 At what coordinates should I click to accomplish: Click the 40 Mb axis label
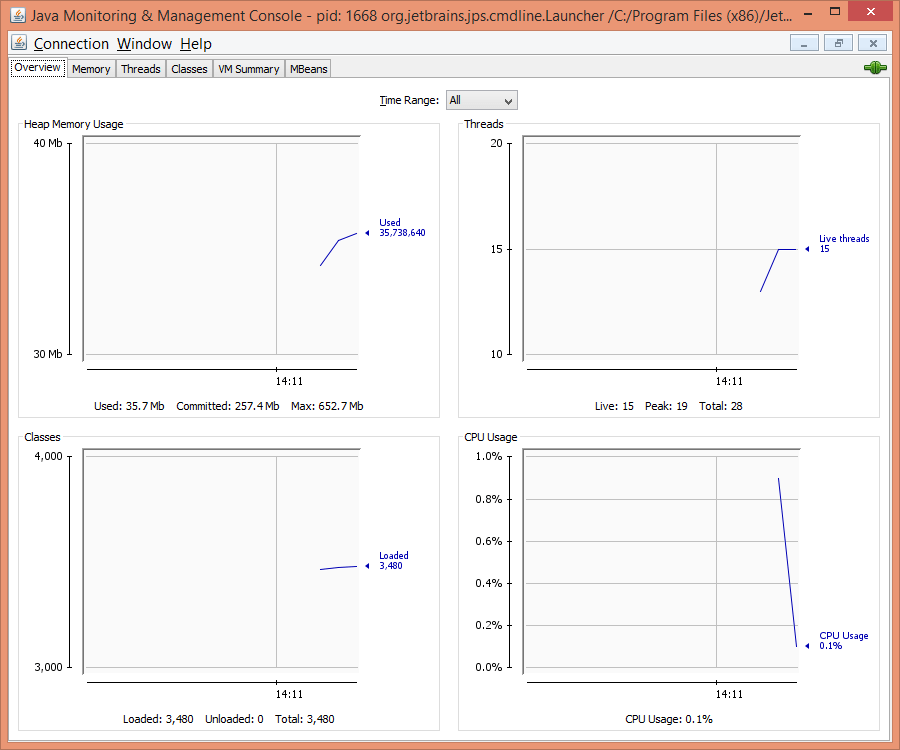[x=48, y=143]
